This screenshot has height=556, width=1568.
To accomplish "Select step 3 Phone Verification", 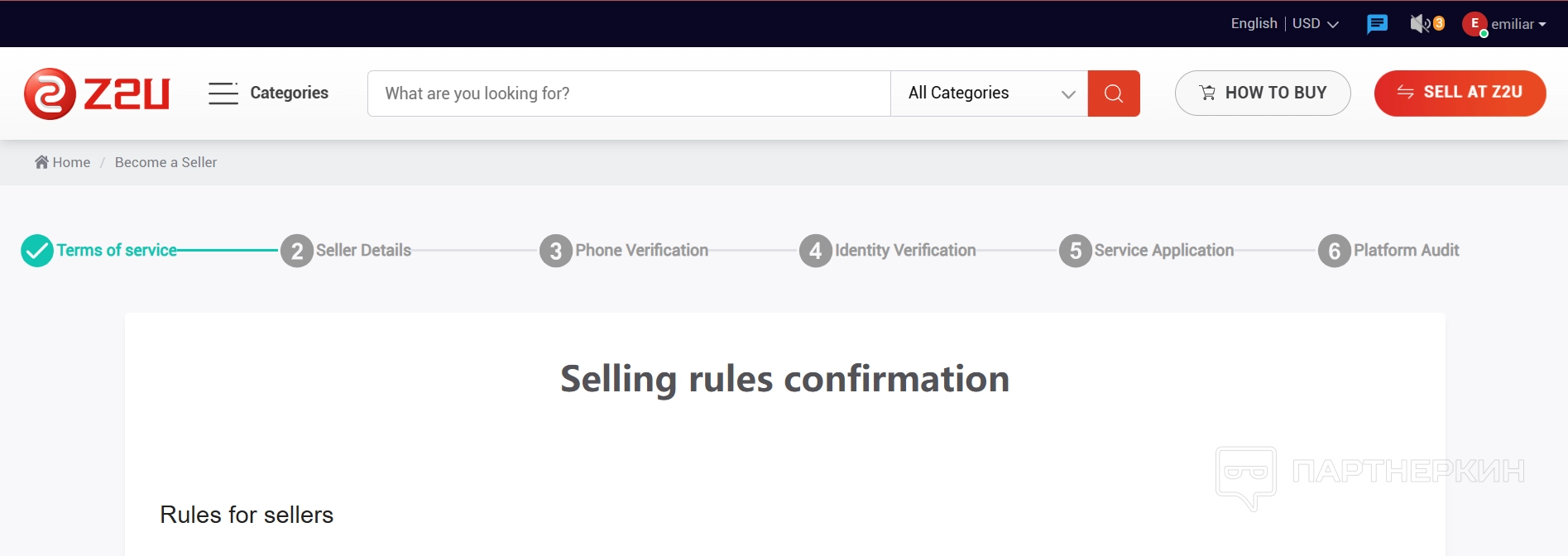I will (556, 251).
